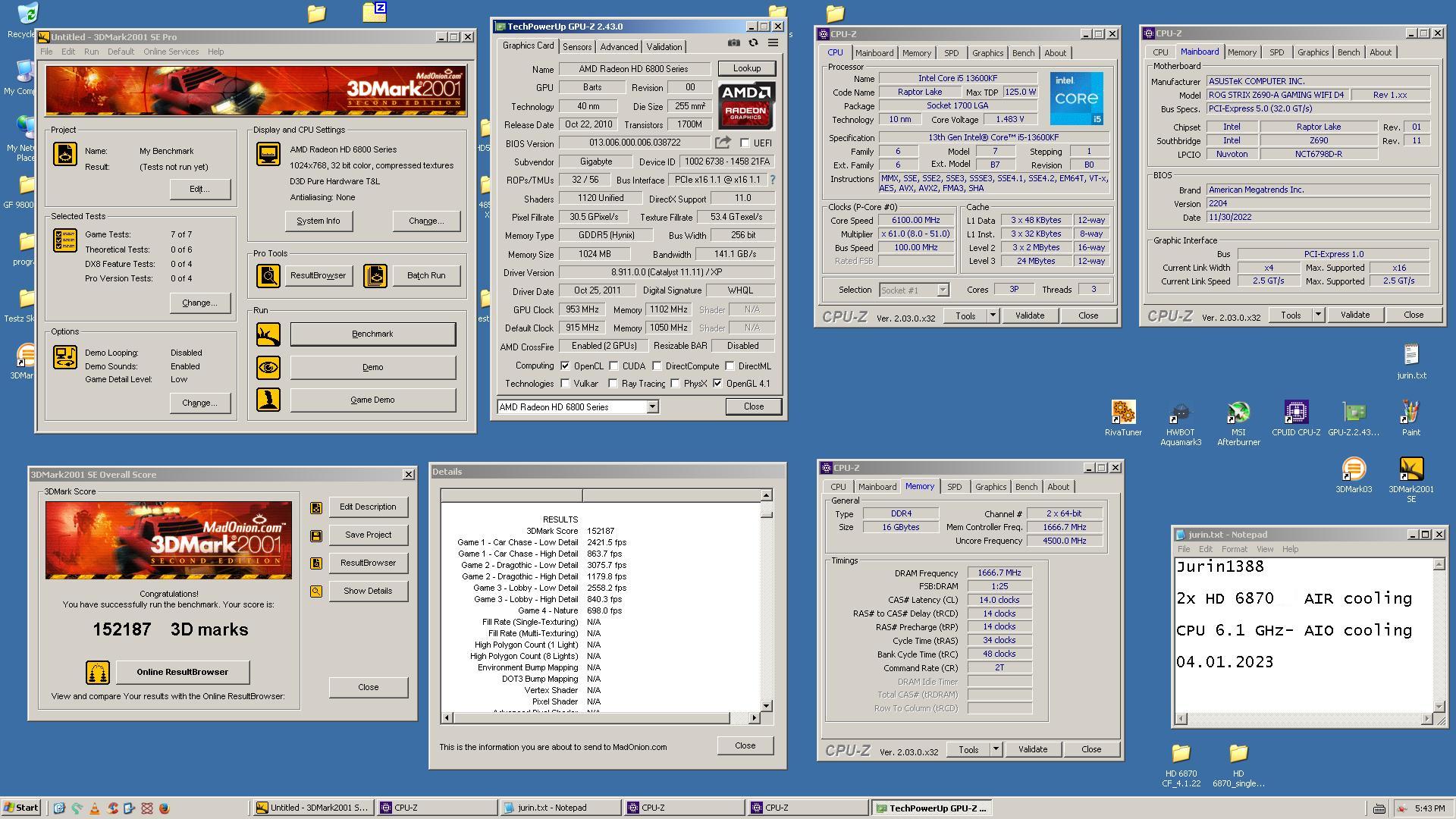This screenshot has width=1456, height=819.
Task: Toggle DirectML checkbox in GPU-Z
Action: [730, 366]
